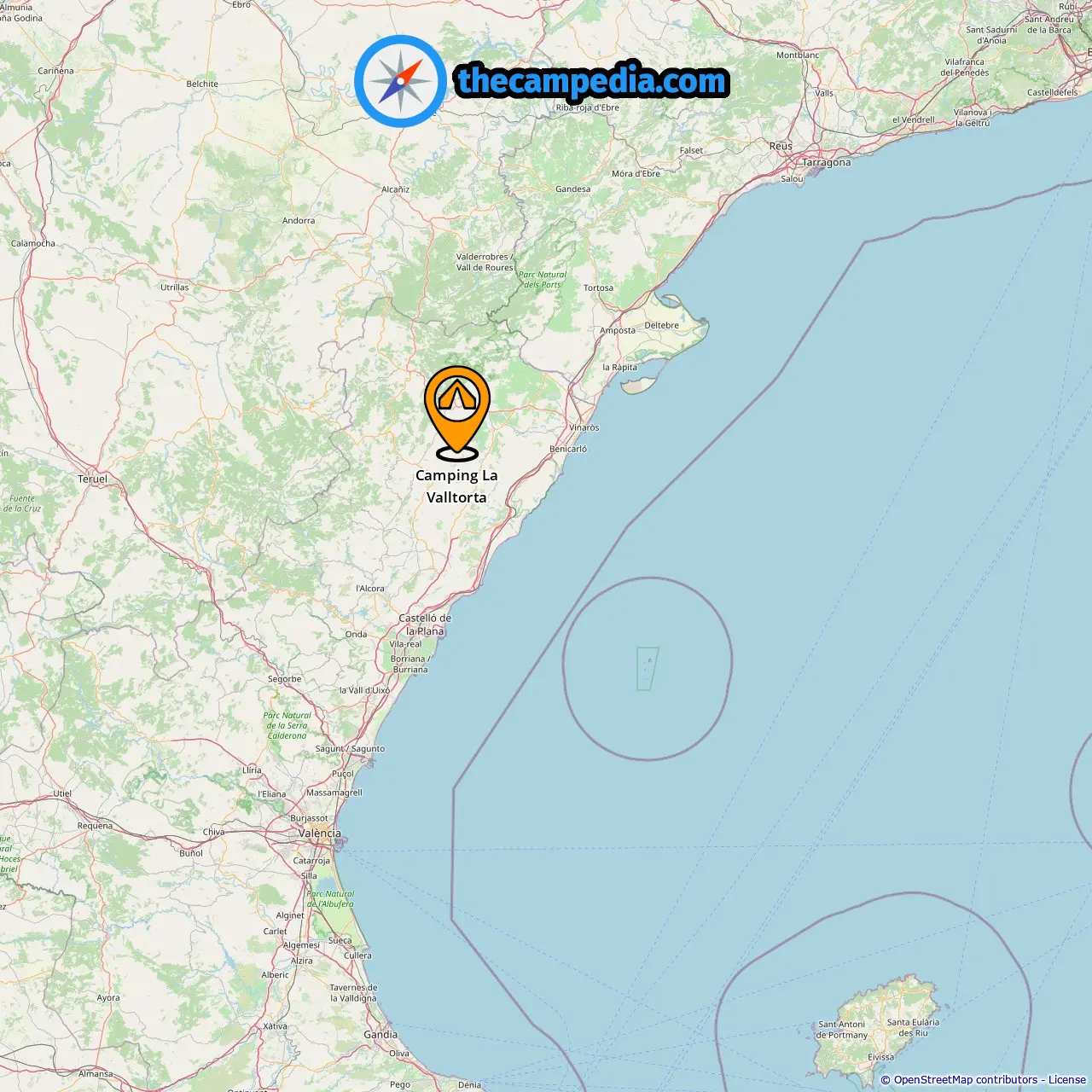Open the OpenStreetMap contributors link
Image resolution: width=1092 pixels, height=1092 pixels.
click(966, 1080)
